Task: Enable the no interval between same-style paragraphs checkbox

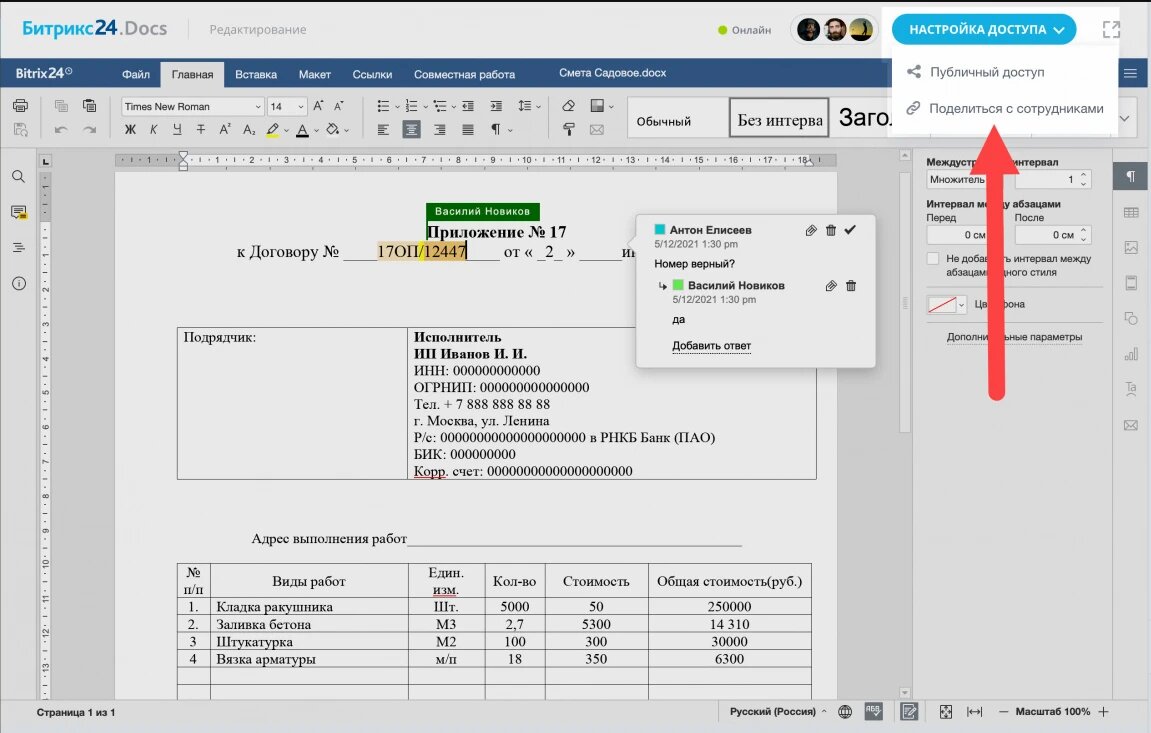Action: (x=933, y=258)
